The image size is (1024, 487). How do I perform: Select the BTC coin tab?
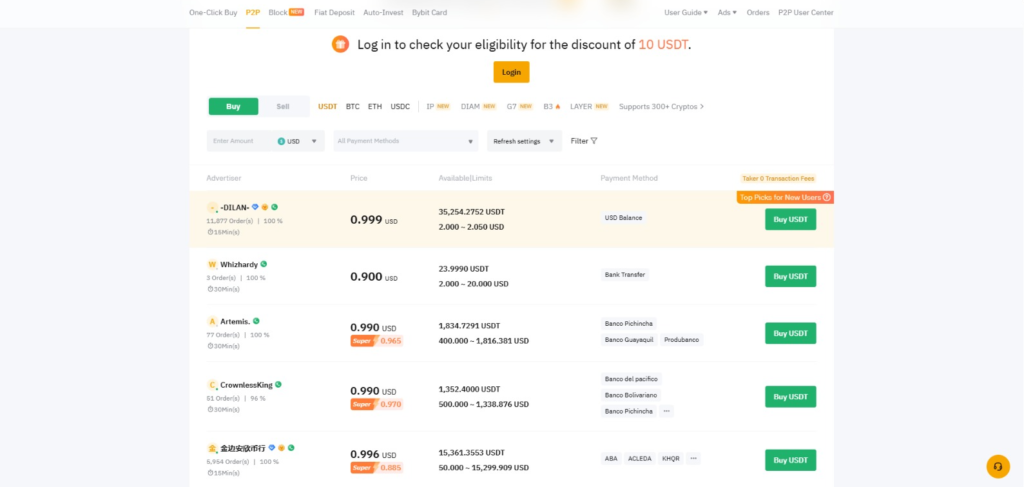pos(353,106)
